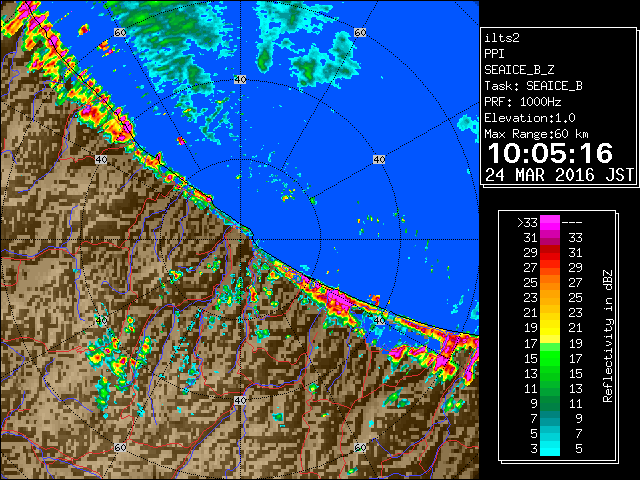Click the 'SEAICE_B_Z' product label
Screen dimensions: 640x480
(x=519, y=70)
